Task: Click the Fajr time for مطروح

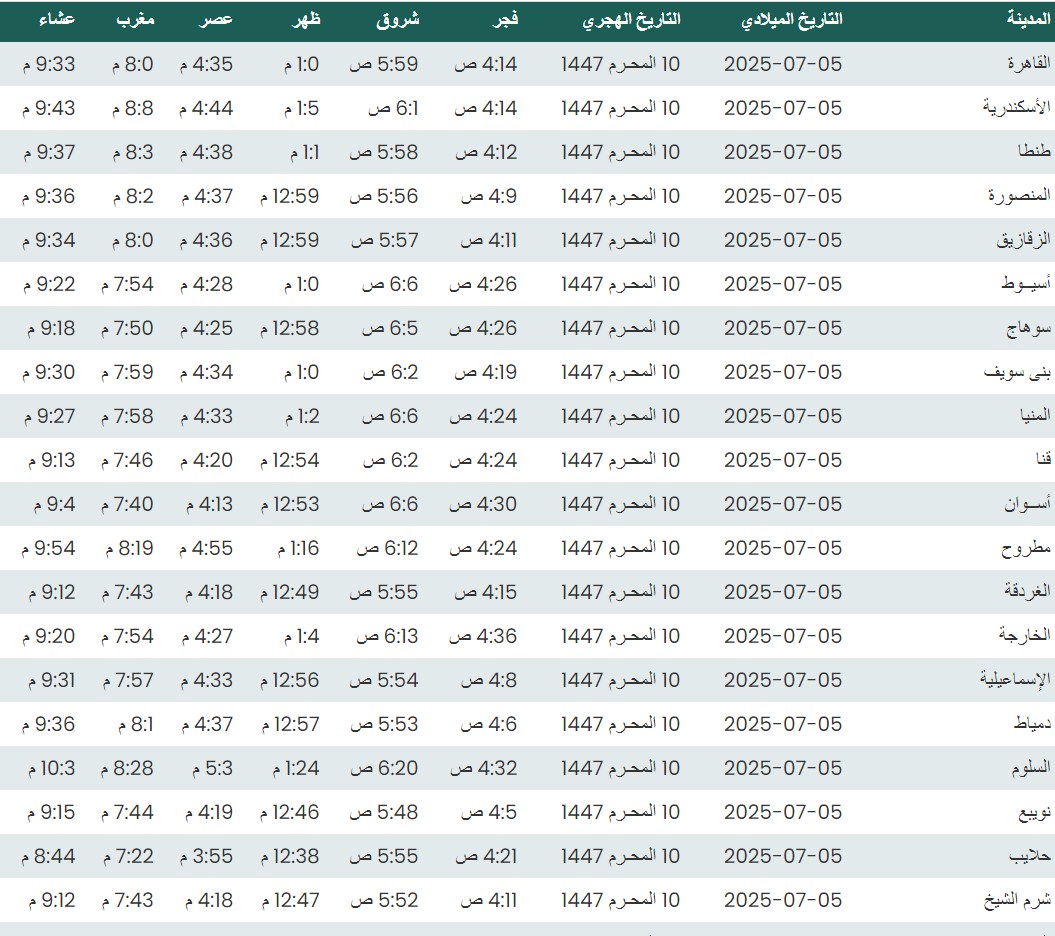Action: click(484, 548)
